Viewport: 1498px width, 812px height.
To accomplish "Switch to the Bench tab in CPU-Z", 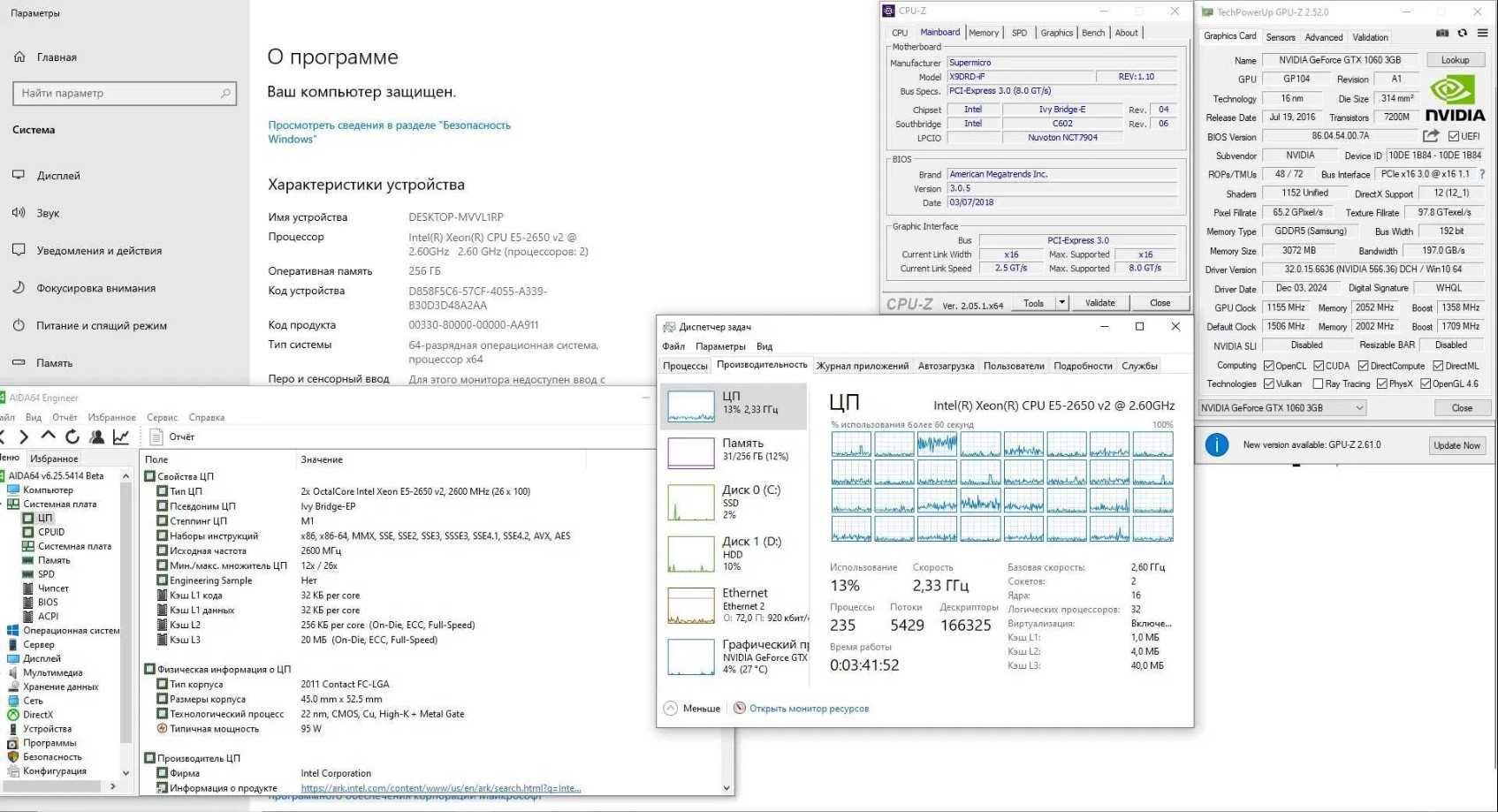I will click(1093, 33).
